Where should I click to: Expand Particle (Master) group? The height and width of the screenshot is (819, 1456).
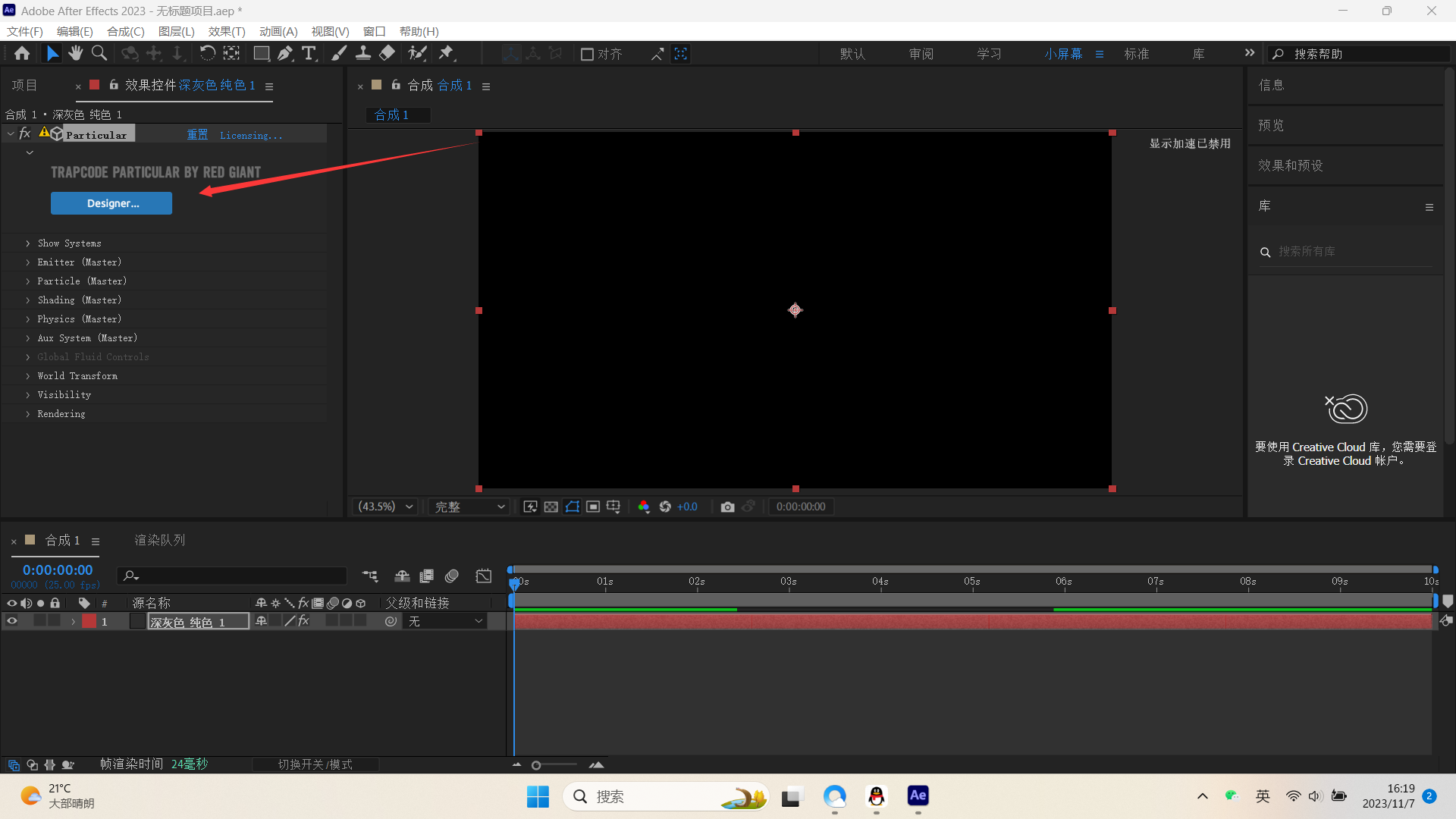[28, 281]
